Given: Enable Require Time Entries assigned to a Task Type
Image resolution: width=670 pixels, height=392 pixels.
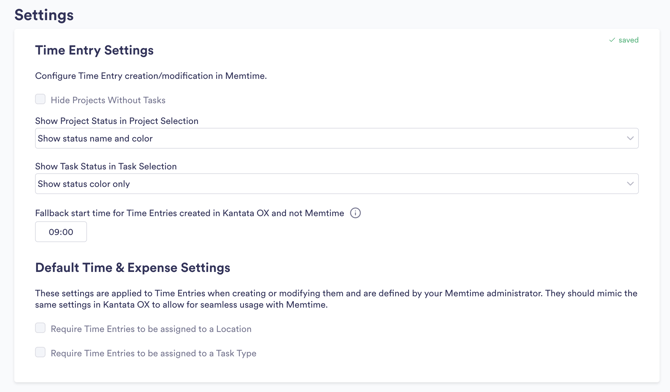Looking at the screenshot, I should point(40,353).
